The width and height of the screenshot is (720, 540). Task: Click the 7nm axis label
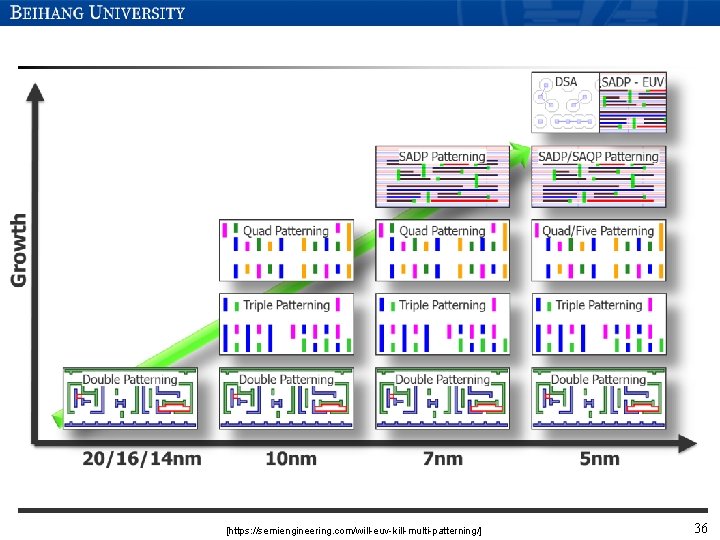(443, 459)
